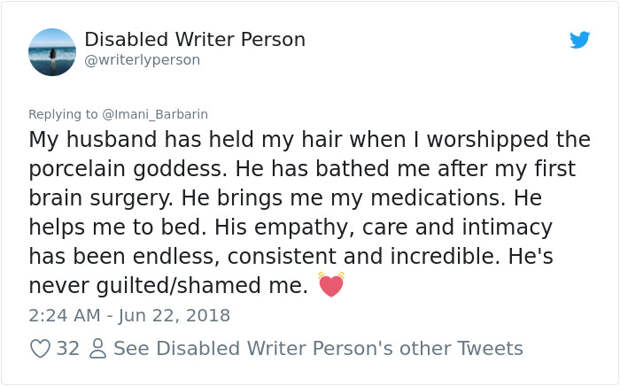The width and height of the screenshot is (620, 386).
Task: Click the @writerlyperson handle
Action: 142,60
